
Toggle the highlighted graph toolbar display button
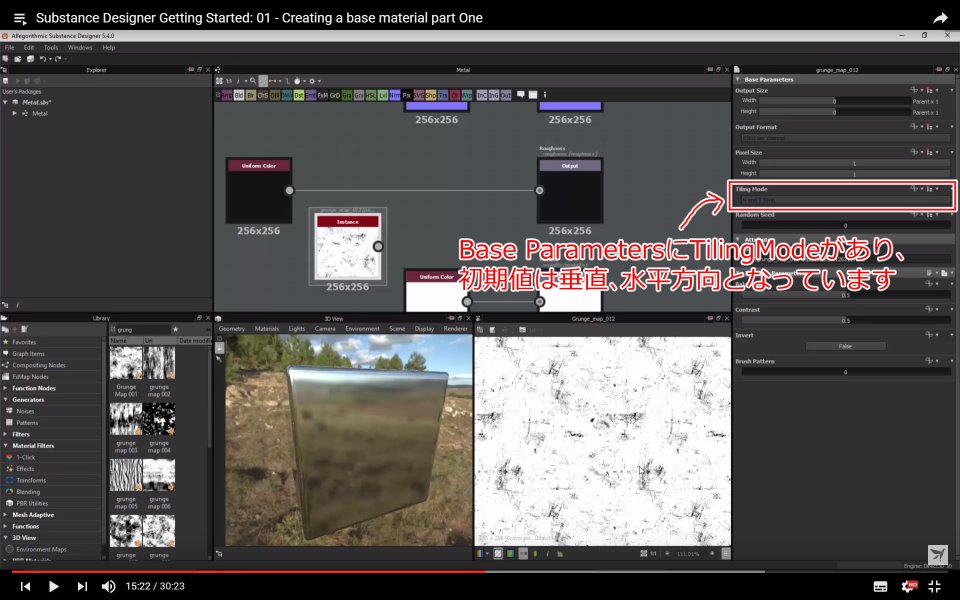click(x=263, y=81)
